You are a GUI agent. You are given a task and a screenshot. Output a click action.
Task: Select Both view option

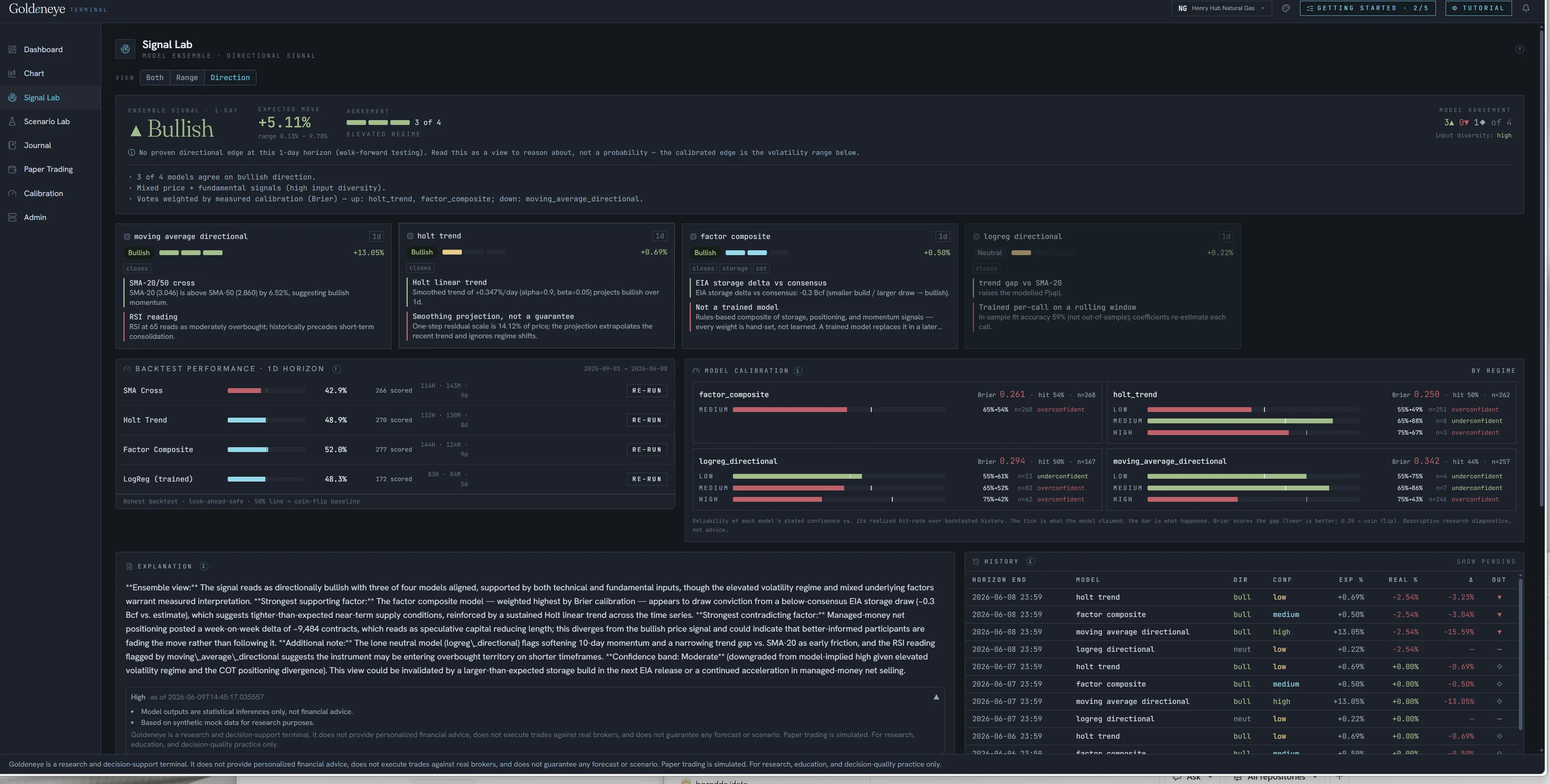pyautogui.click(x=155, y=78)
